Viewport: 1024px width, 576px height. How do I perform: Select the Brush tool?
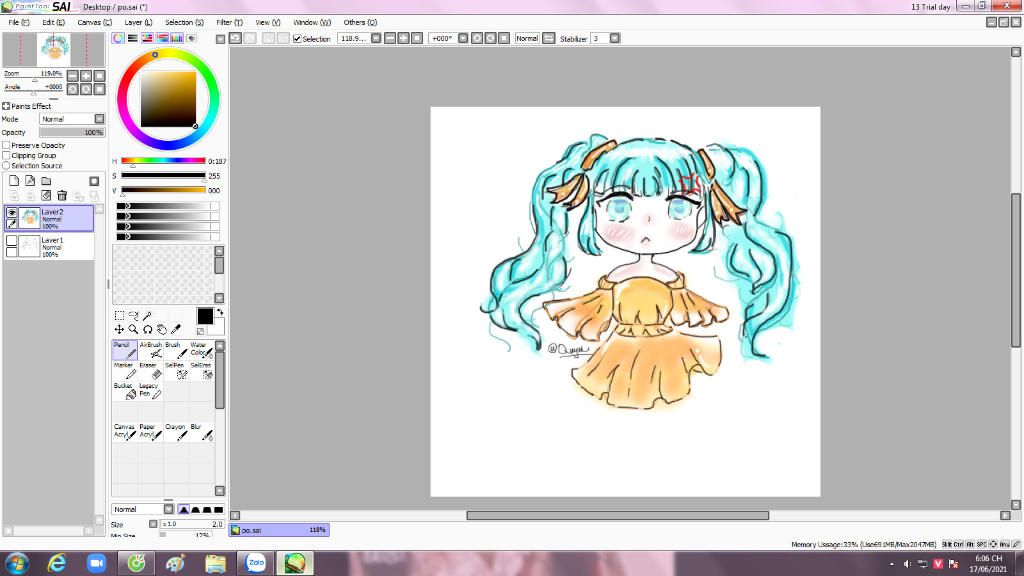point(176,350)
